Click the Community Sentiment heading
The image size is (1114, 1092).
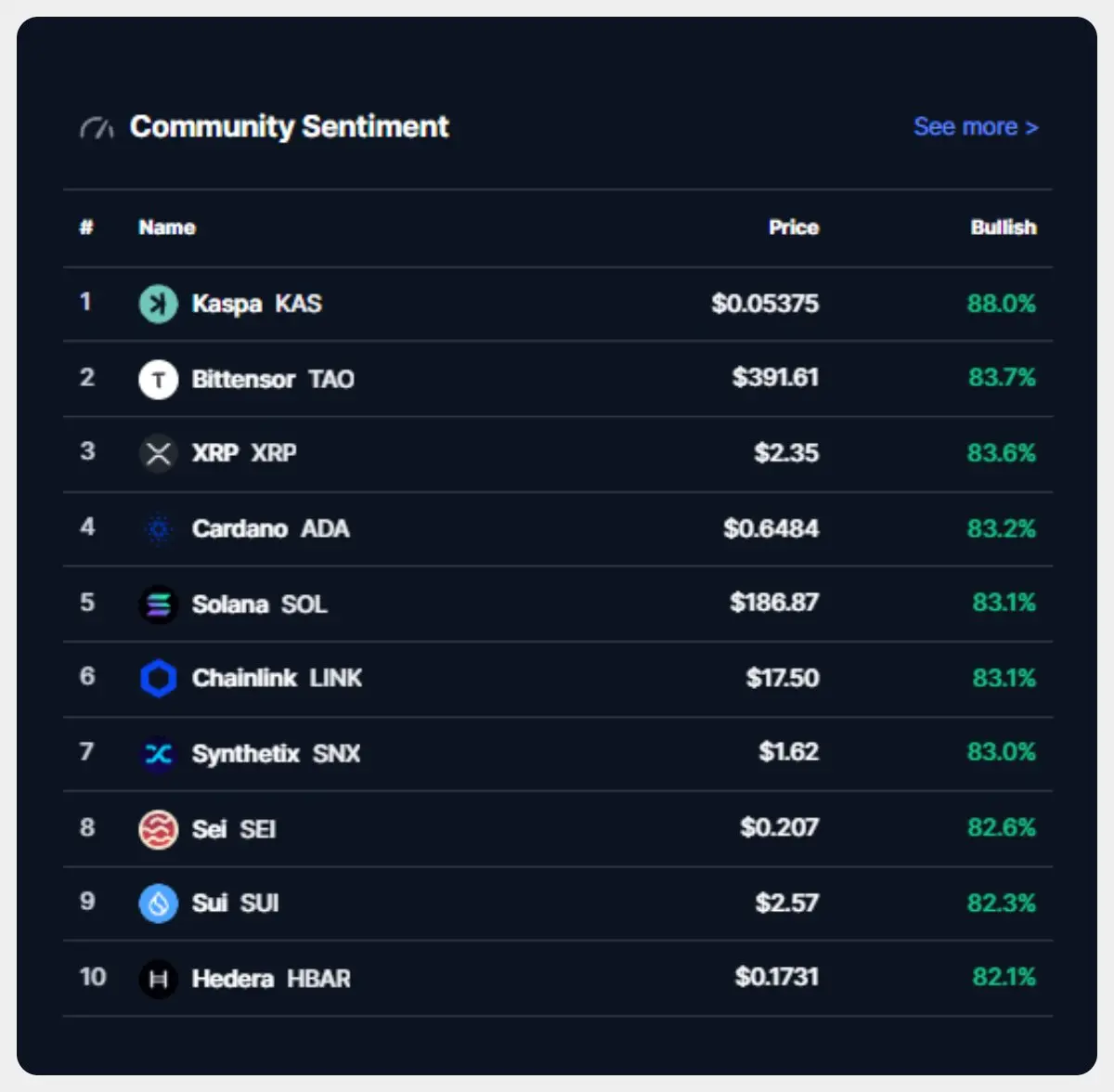pos(290,126)
